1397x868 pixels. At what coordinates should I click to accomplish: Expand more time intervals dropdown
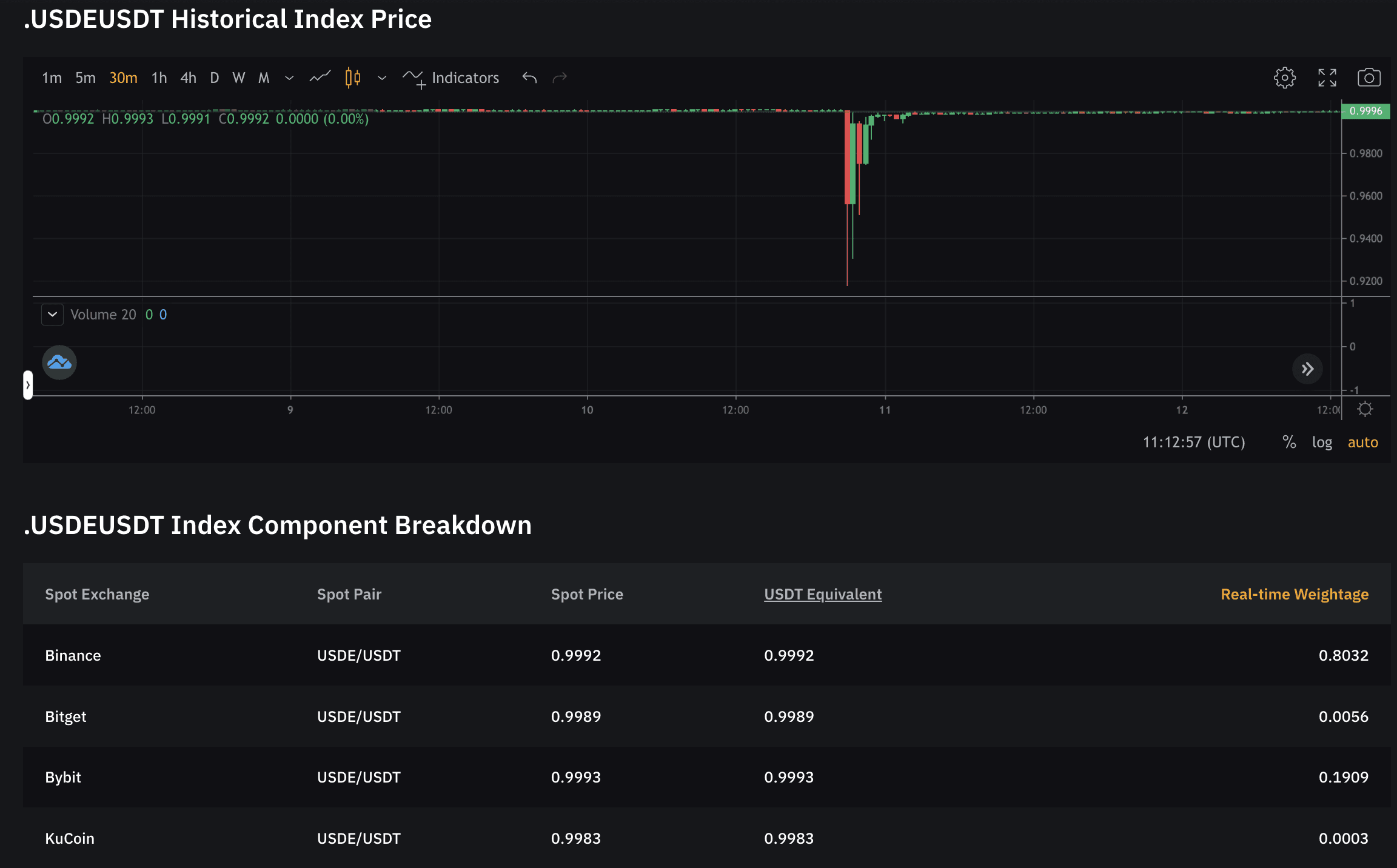(x=289, y=78)
